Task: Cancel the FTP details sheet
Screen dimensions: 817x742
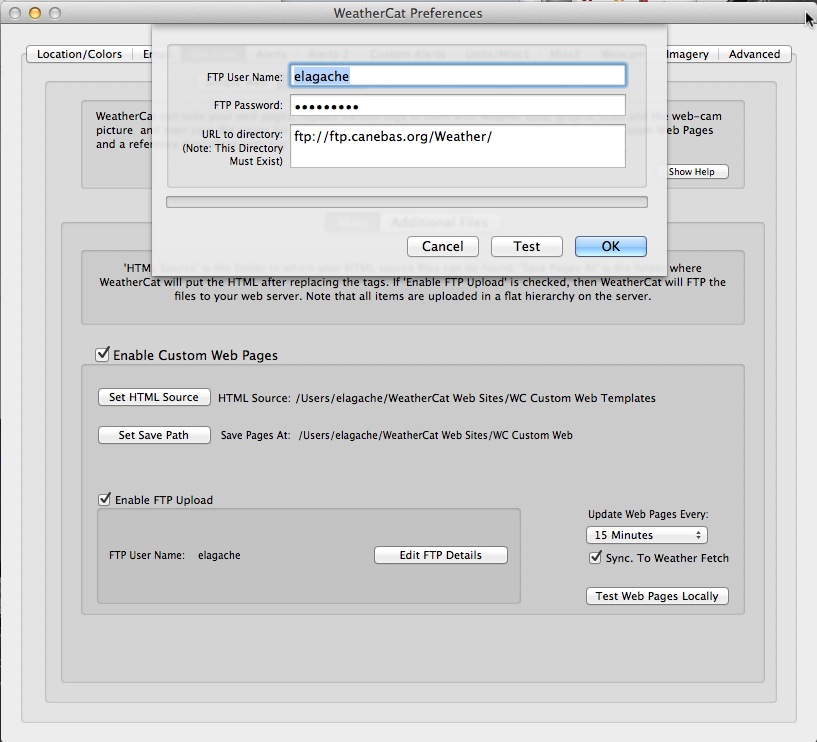Action: [442, 246]
